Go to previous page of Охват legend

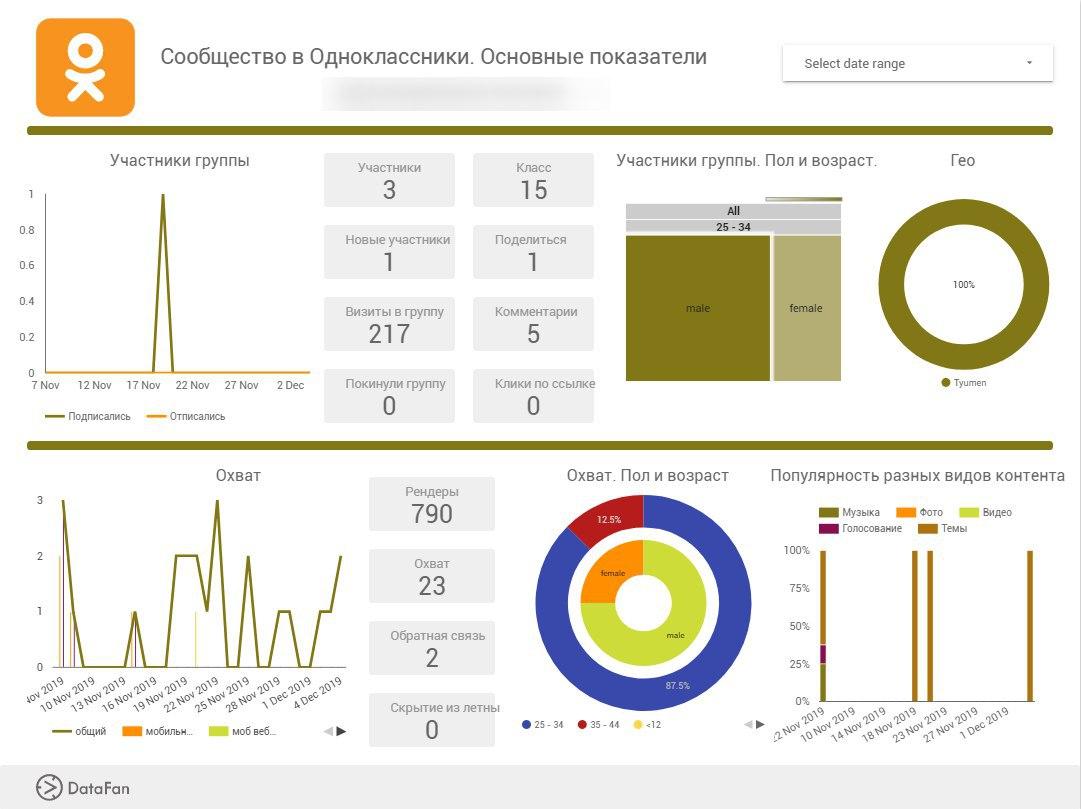coord(328,731)
